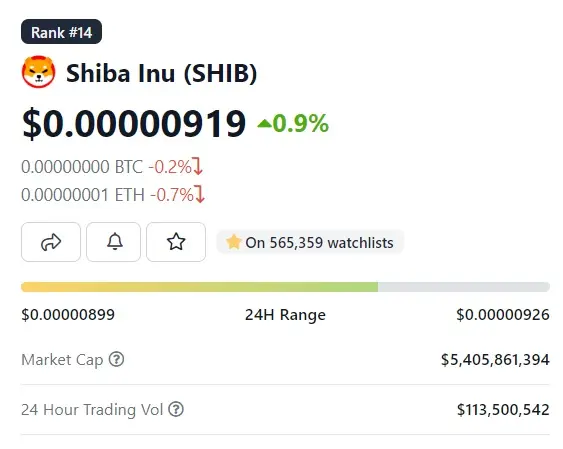563x449 pixels.
Task: Click the yellow star in watchlists badge
Action: tap(233, 242)
